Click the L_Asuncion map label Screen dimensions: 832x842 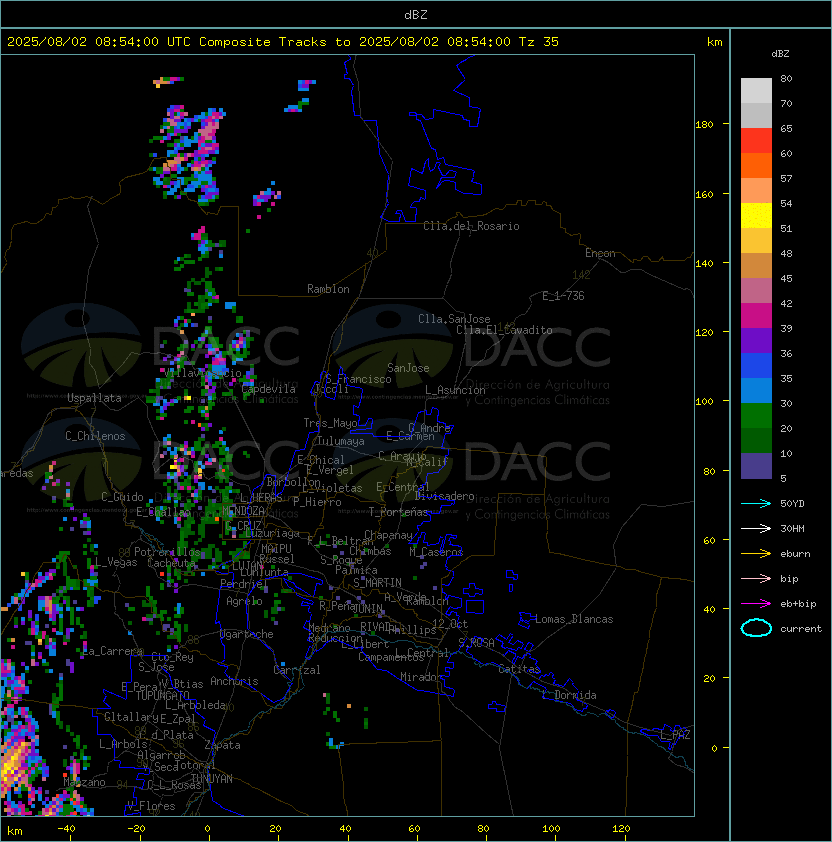455,390
